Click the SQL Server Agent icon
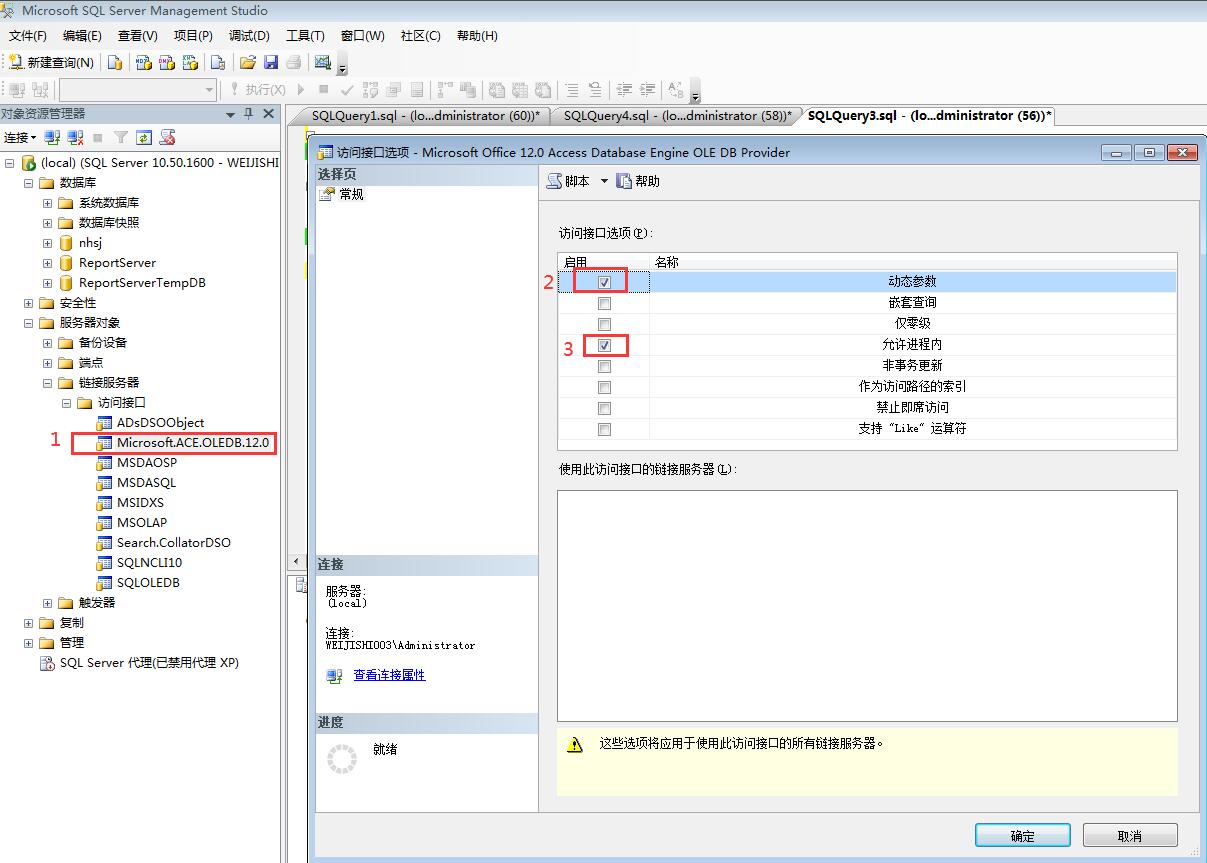Screen dimensions: 1207x863 pos(47,662)
